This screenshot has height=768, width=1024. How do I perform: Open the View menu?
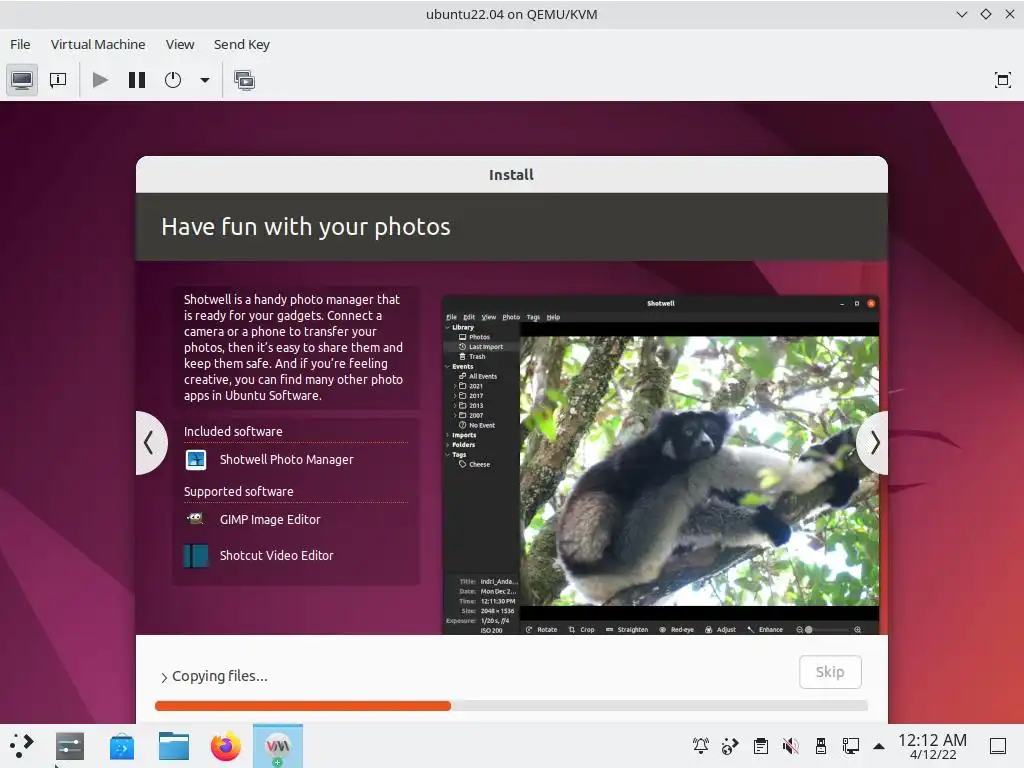click(180, 44)
